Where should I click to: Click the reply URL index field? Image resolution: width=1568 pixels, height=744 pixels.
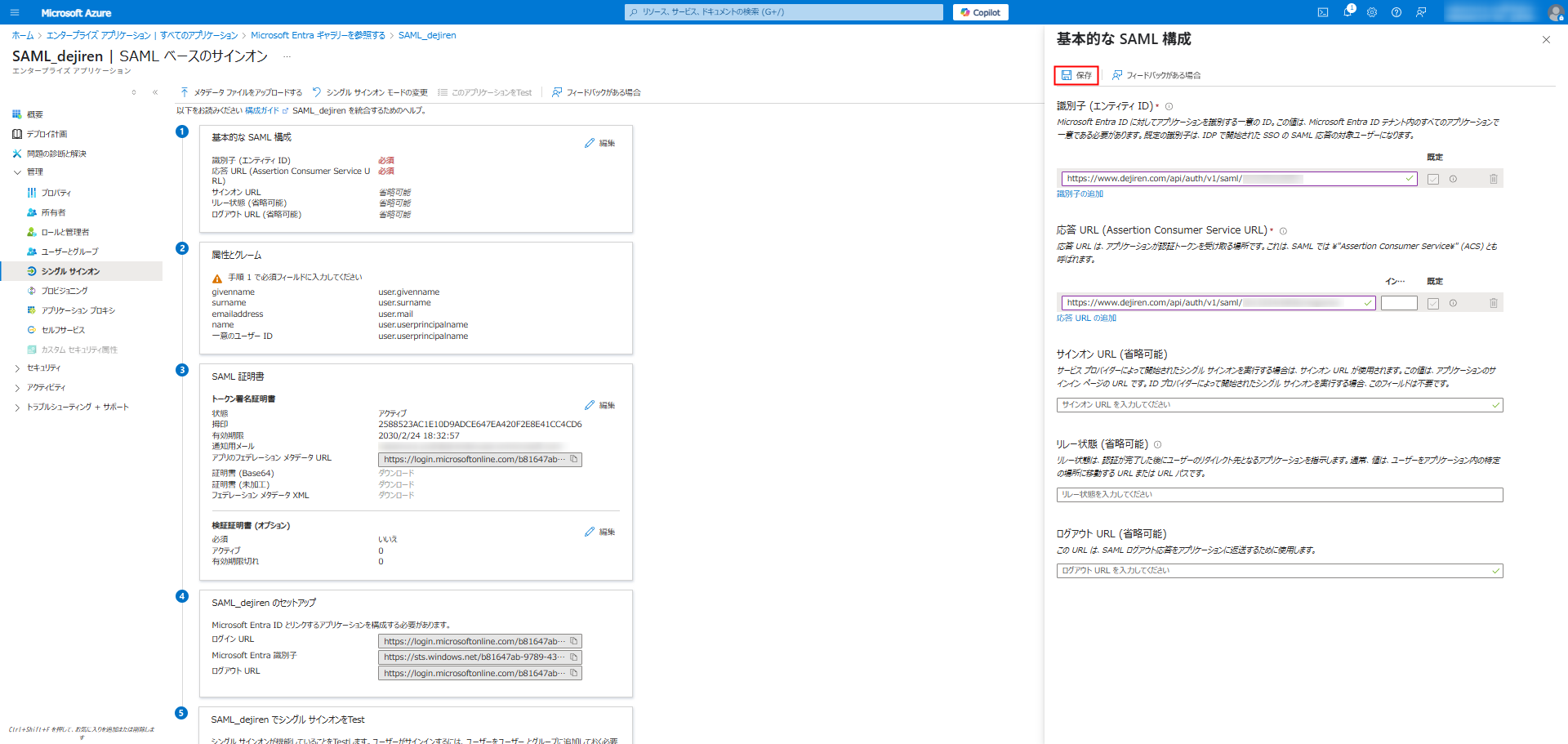pyautogui.click(x=1399, y=302)
